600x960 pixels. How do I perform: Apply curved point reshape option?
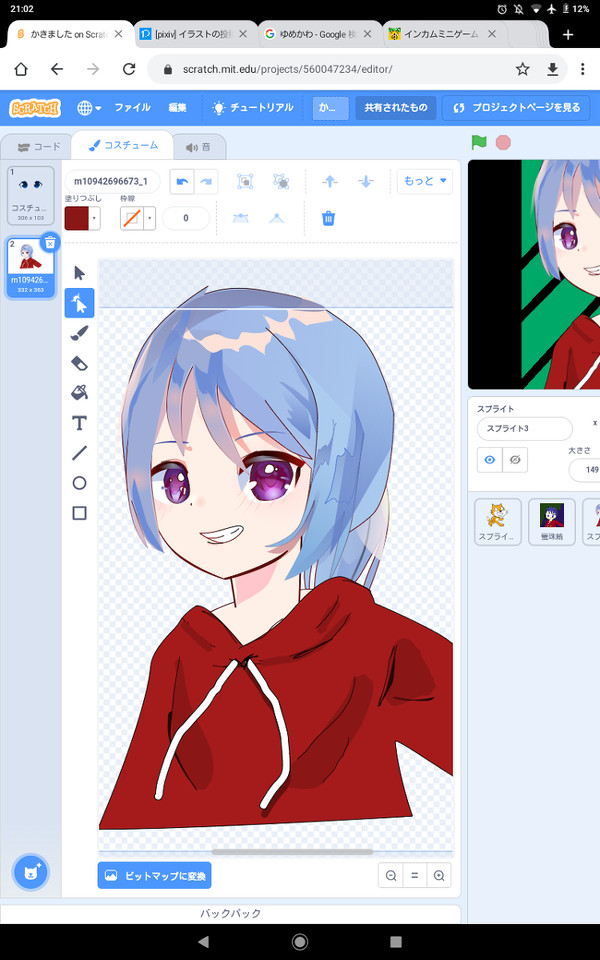241,218
